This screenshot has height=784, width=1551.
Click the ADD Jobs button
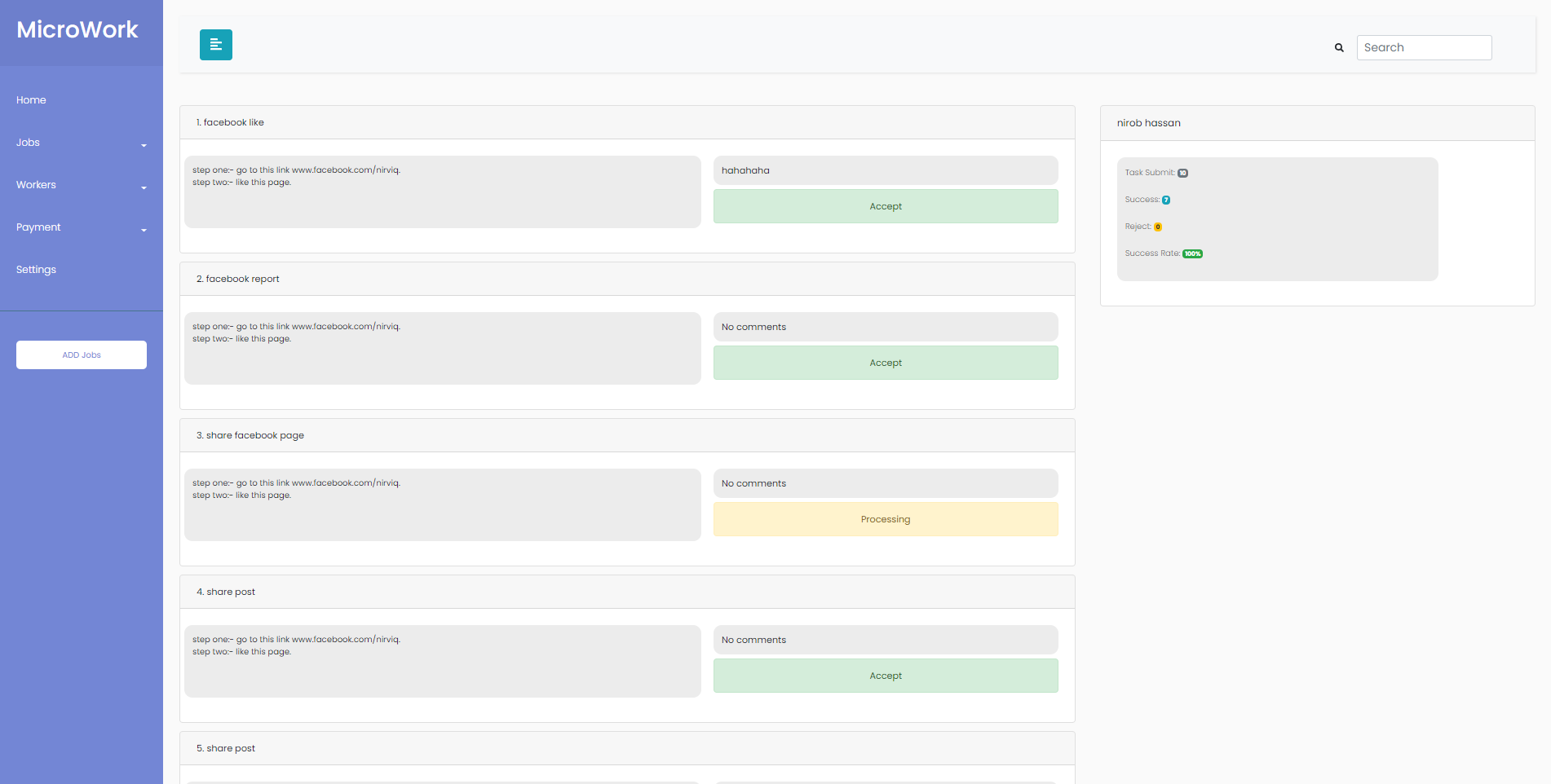tap(82, 355)
